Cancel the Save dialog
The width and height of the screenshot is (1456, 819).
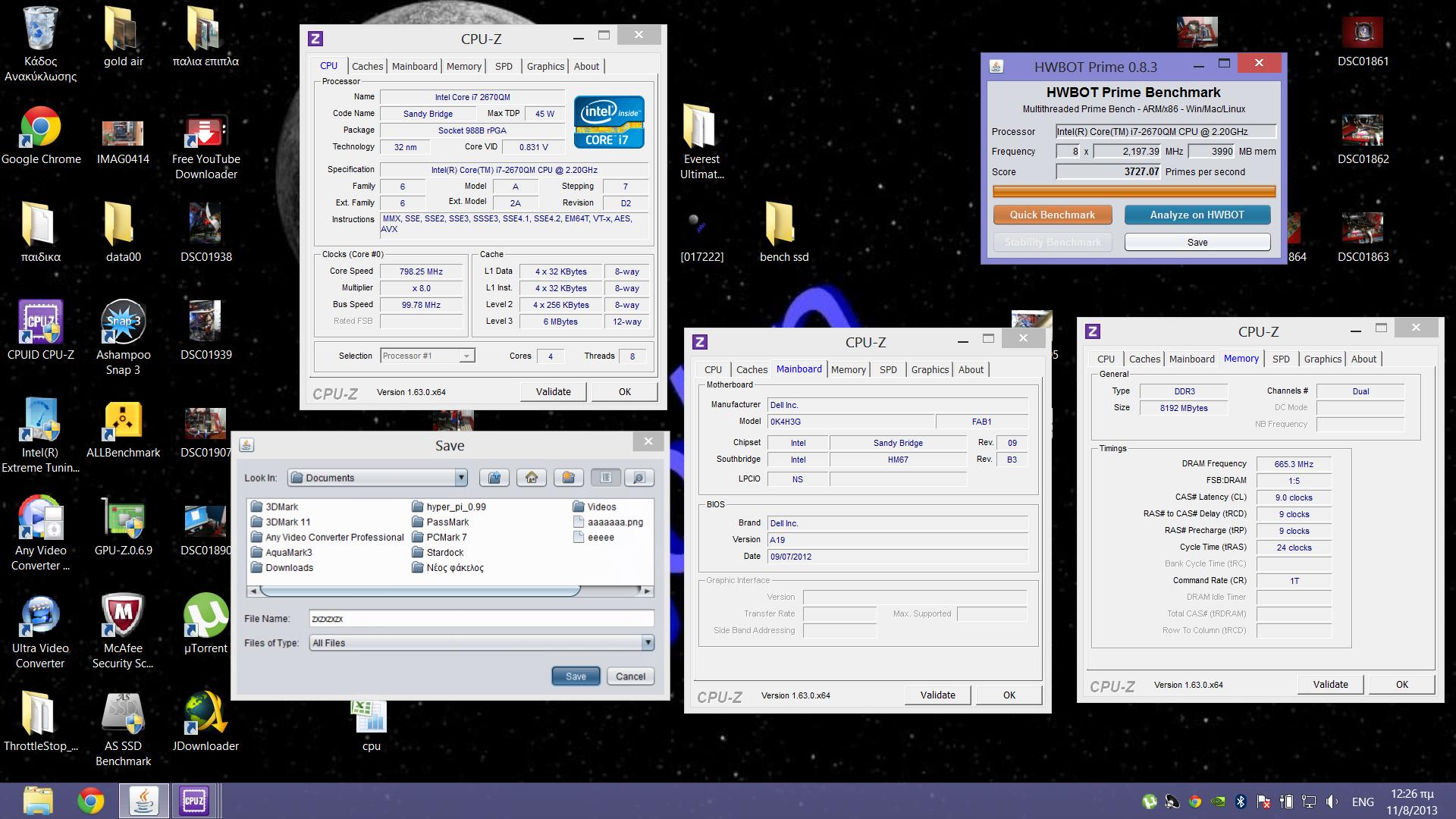[x=630, y=676]
